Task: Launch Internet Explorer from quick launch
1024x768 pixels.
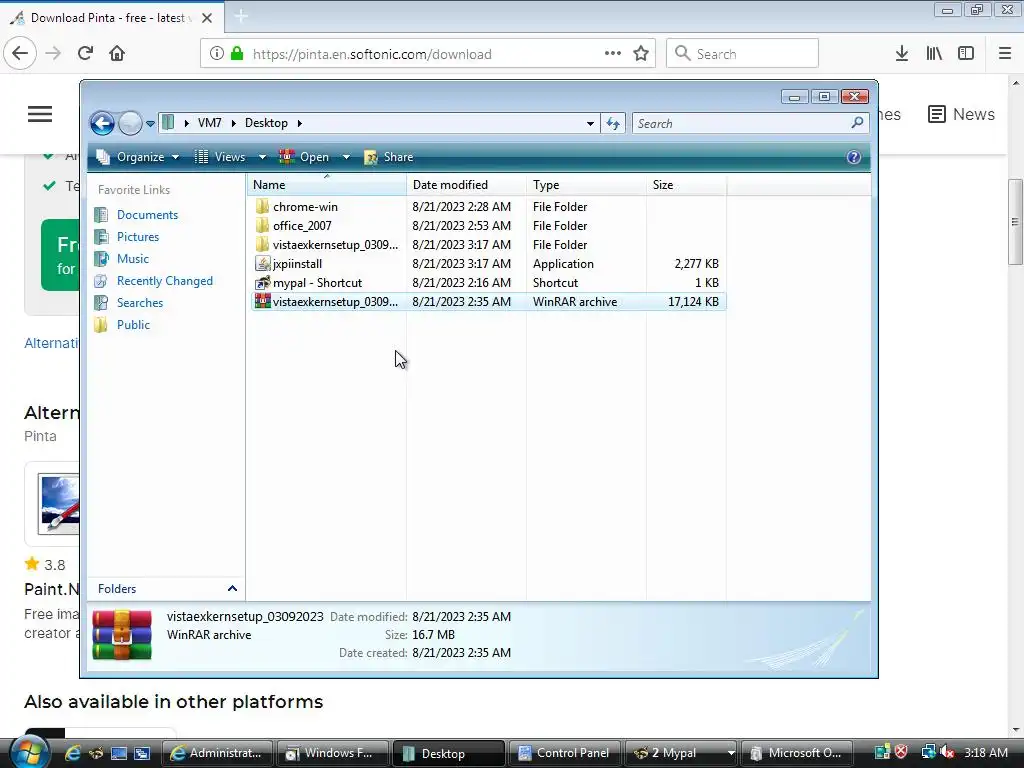Action: (72, 753)
